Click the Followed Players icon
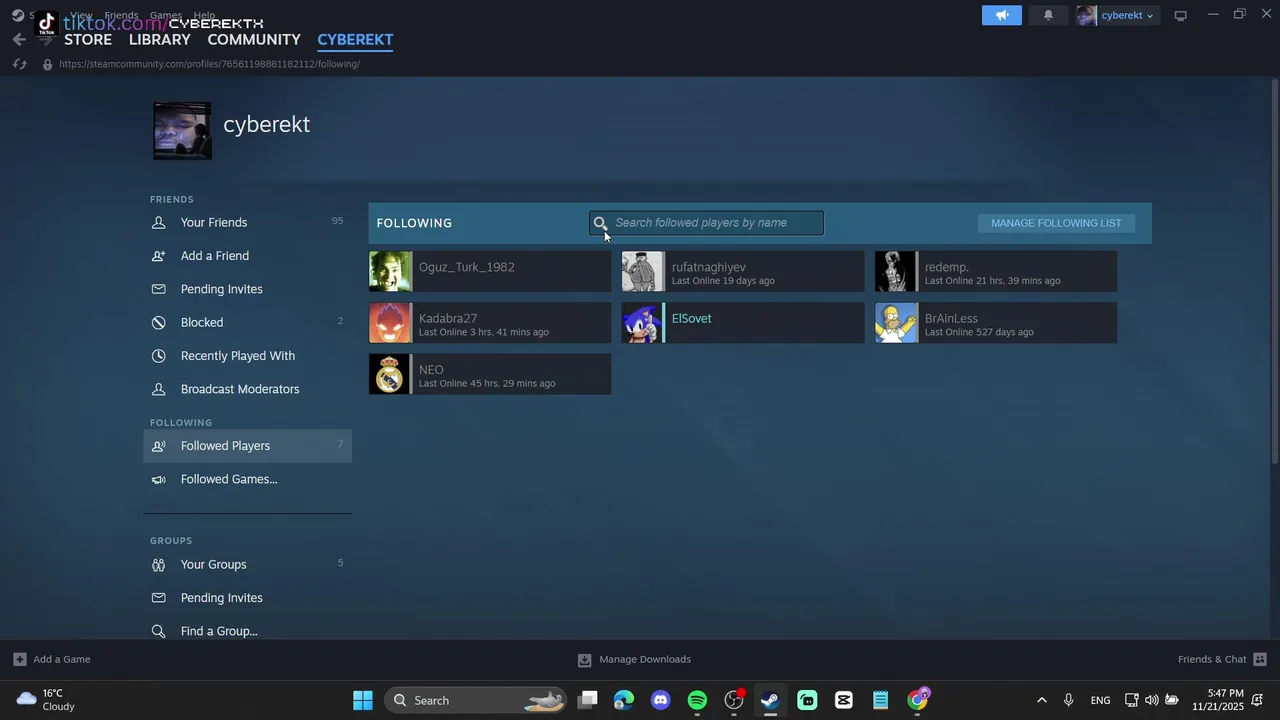Image resolution: width=1280 pixels, height=720 pixels. point(158,446)
